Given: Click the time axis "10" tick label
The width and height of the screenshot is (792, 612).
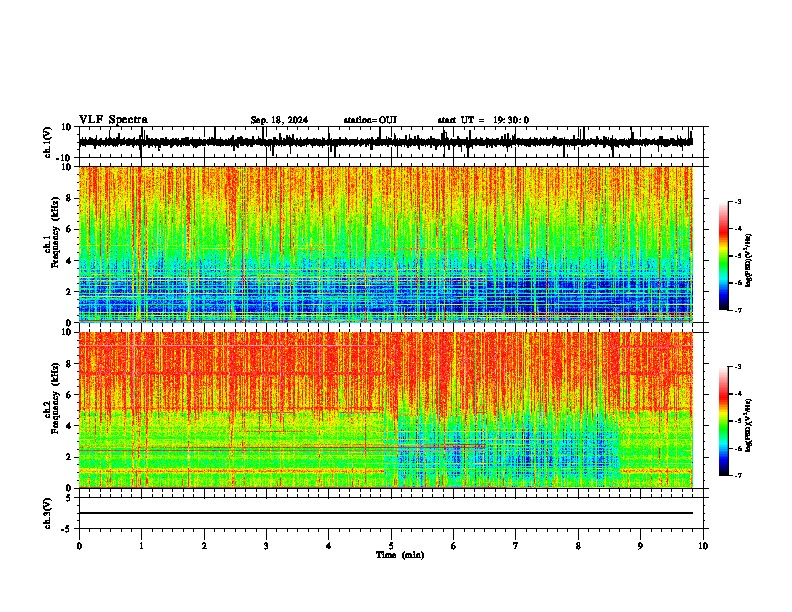Looking at the screenshot, I should click(703, 546).
